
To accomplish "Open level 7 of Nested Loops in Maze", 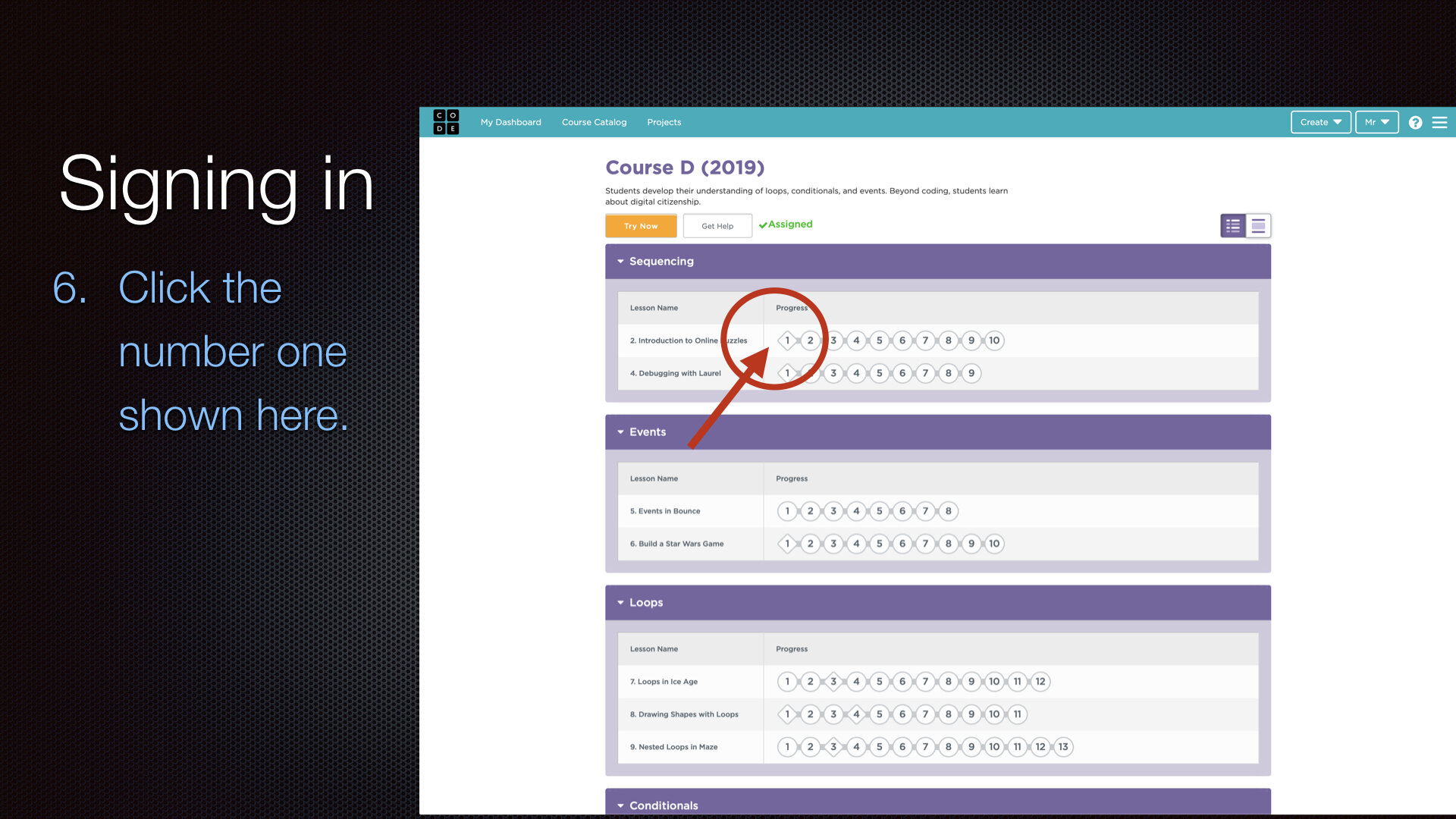I will point(925,747).
